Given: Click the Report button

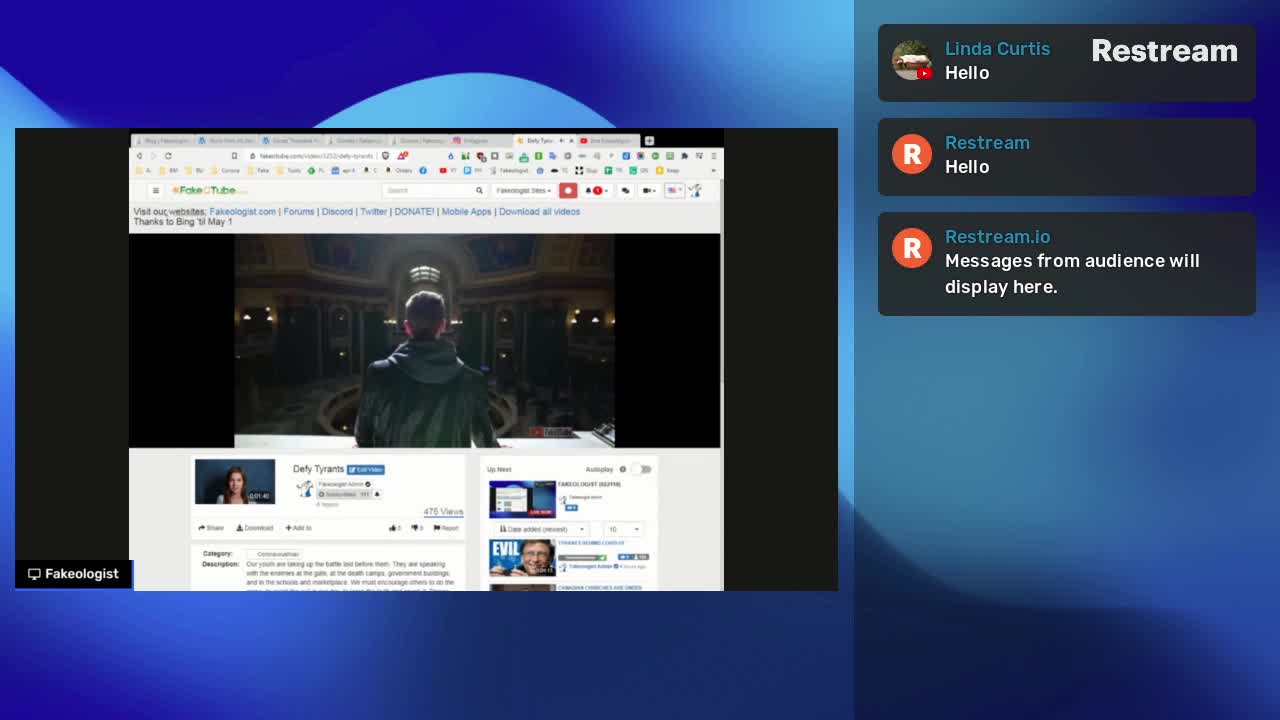Looking at the screenshot, I should click(446, 528).
